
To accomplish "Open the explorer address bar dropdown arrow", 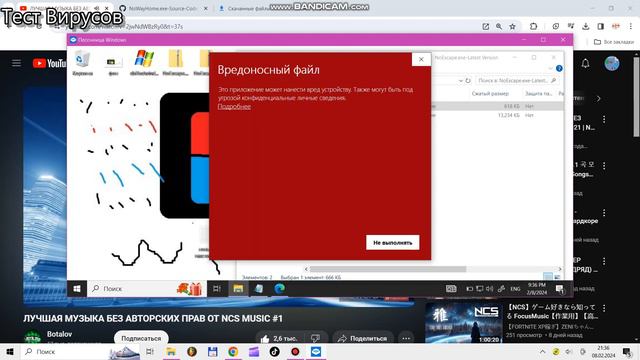I will pyautogui.click(x=460, y=80).
